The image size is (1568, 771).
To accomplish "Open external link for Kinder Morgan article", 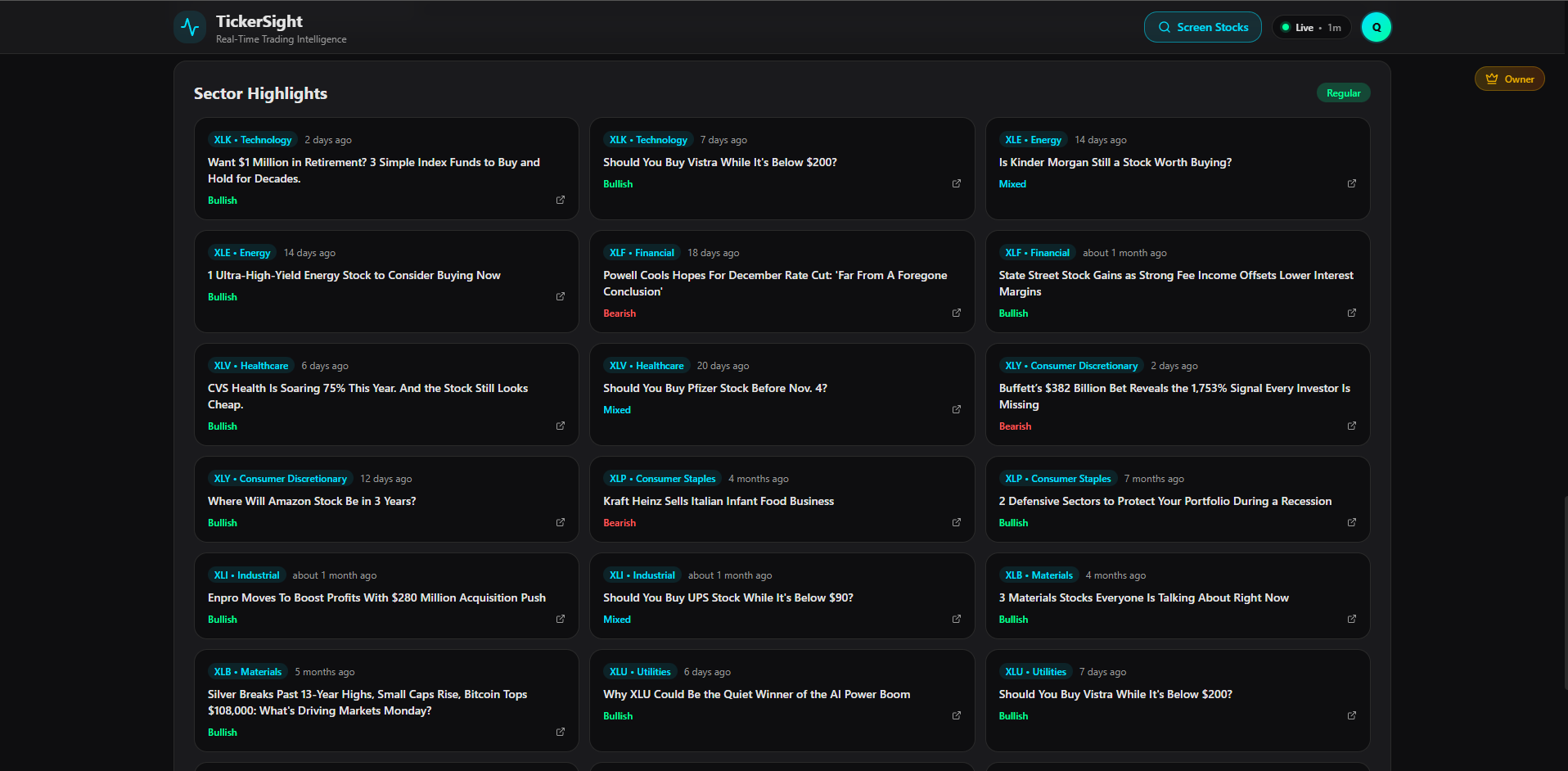I will pos(1351,183).
